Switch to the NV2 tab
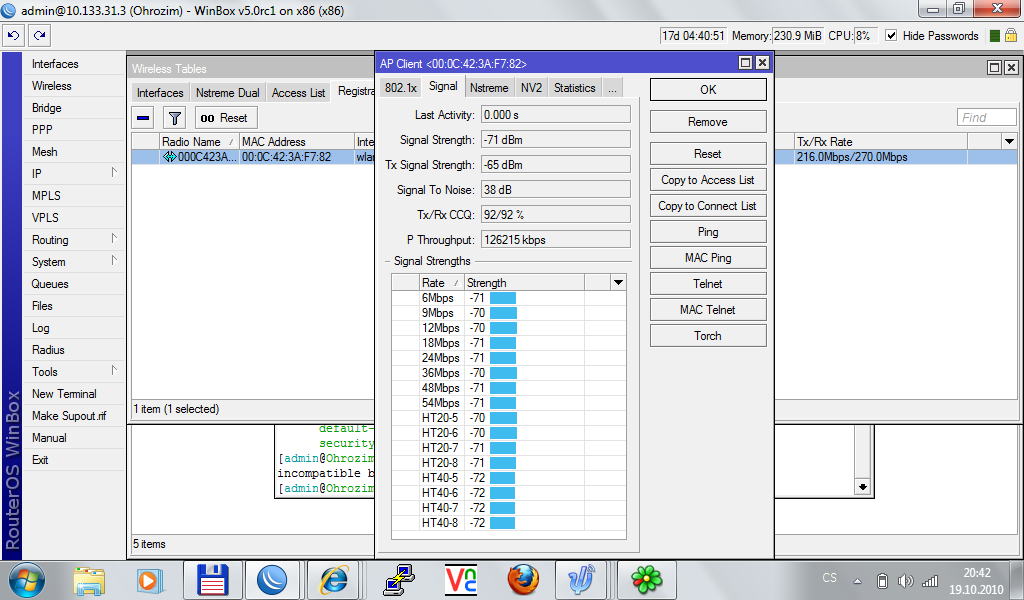Viewport: 1024px width, 600px height. click(x=532, y=88)
